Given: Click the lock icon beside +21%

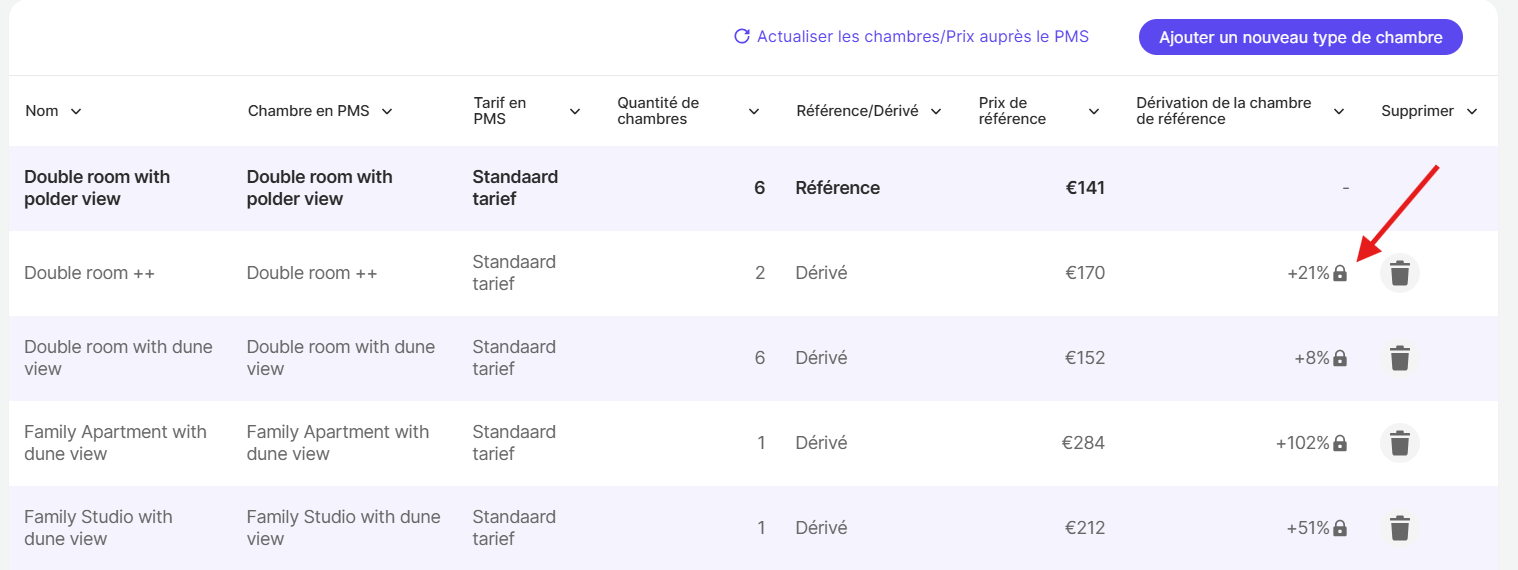Looking at the screenshot, I should [x=1340, y=273].
